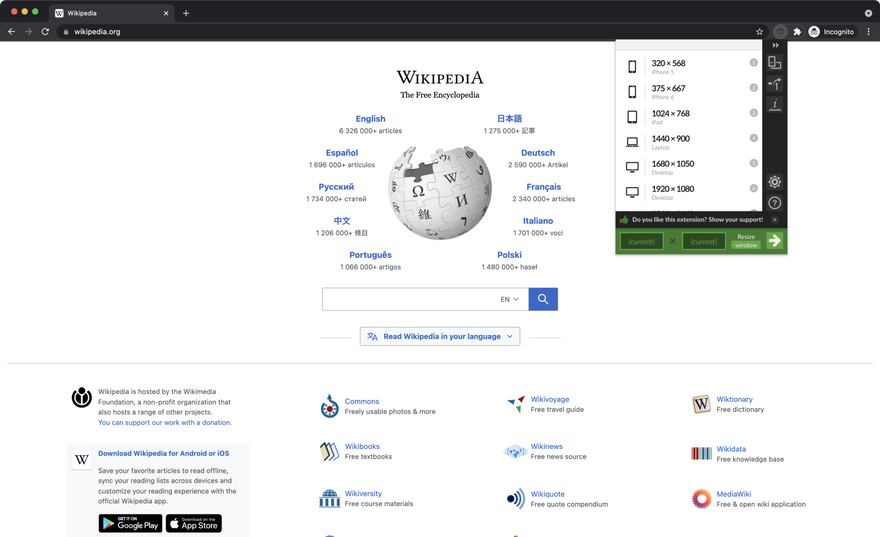Open the English Wikipedia link
This screenshot has width=880, height=537.
[x=370, y=119]
